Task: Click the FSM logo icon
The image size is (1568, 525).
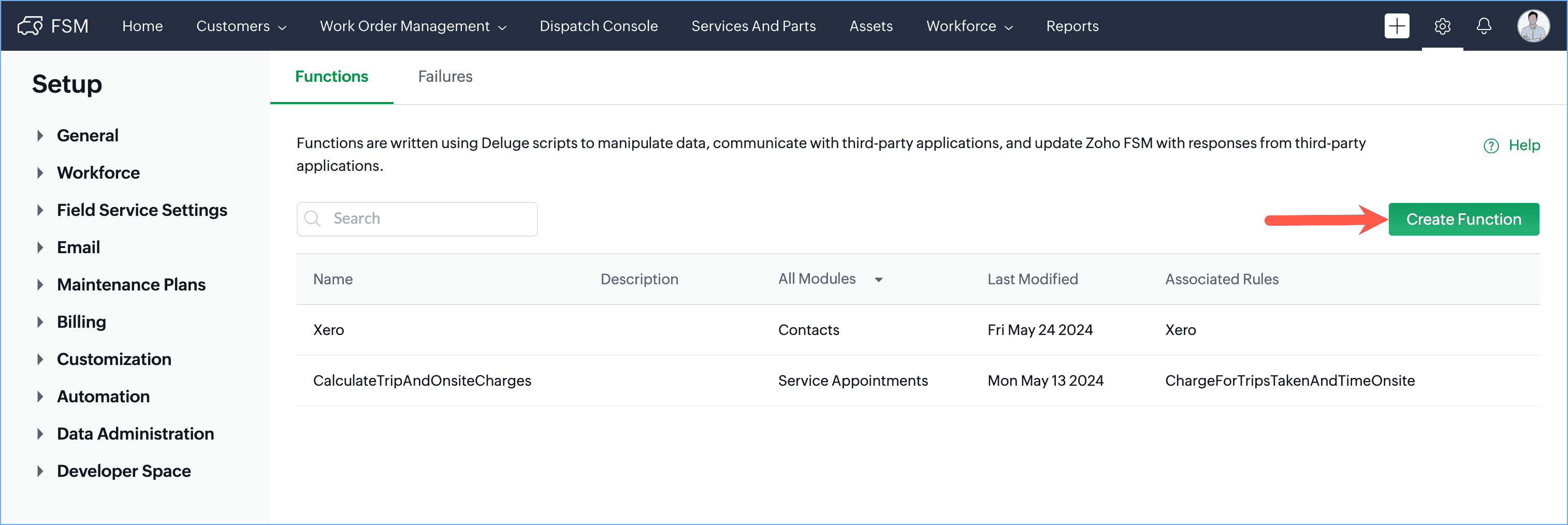Action: click(x=30, y=26)
